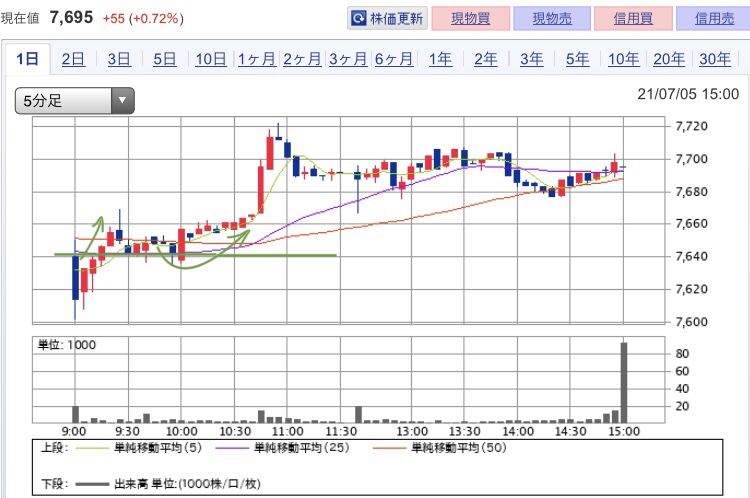Switch to the 2ヶ月 chart tab
The image size is (750, 498).
(302, 59)
